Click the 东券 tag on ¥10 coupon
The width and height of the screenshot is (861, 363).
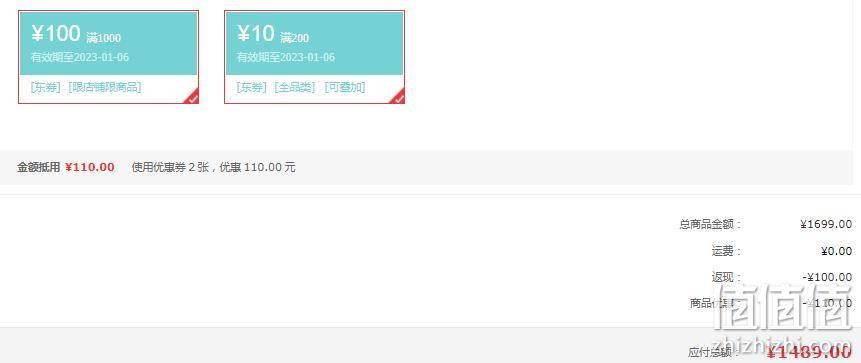coord(251,87)
